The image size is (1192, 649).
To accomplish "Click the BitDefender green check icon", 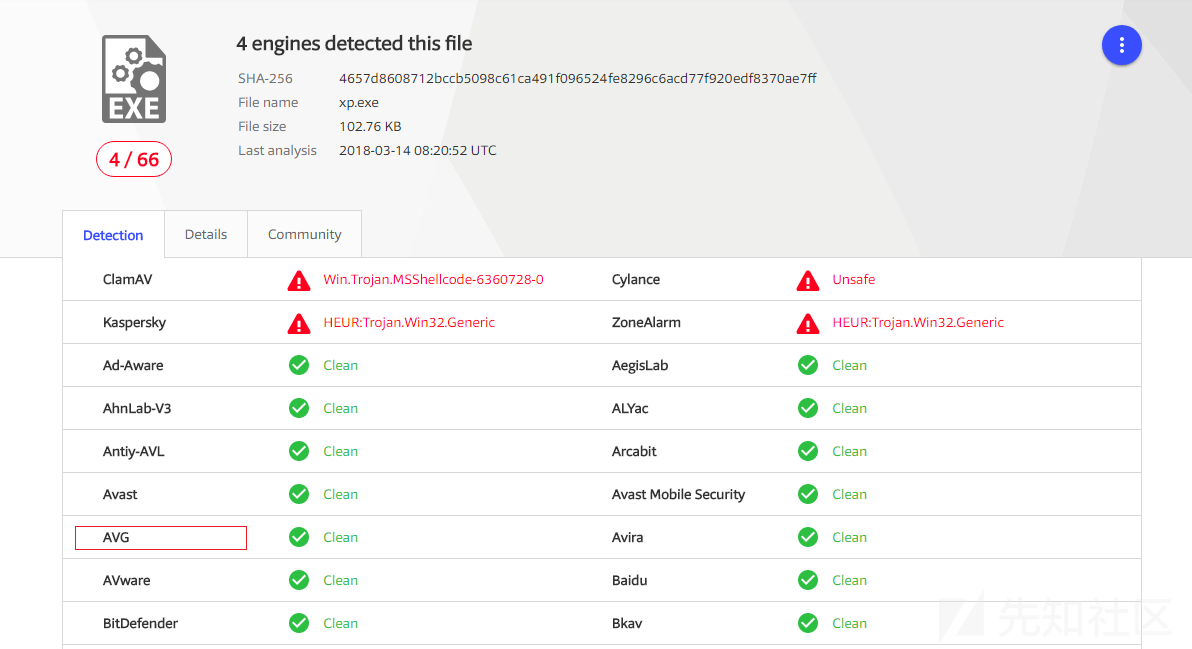I will [299, 623].
